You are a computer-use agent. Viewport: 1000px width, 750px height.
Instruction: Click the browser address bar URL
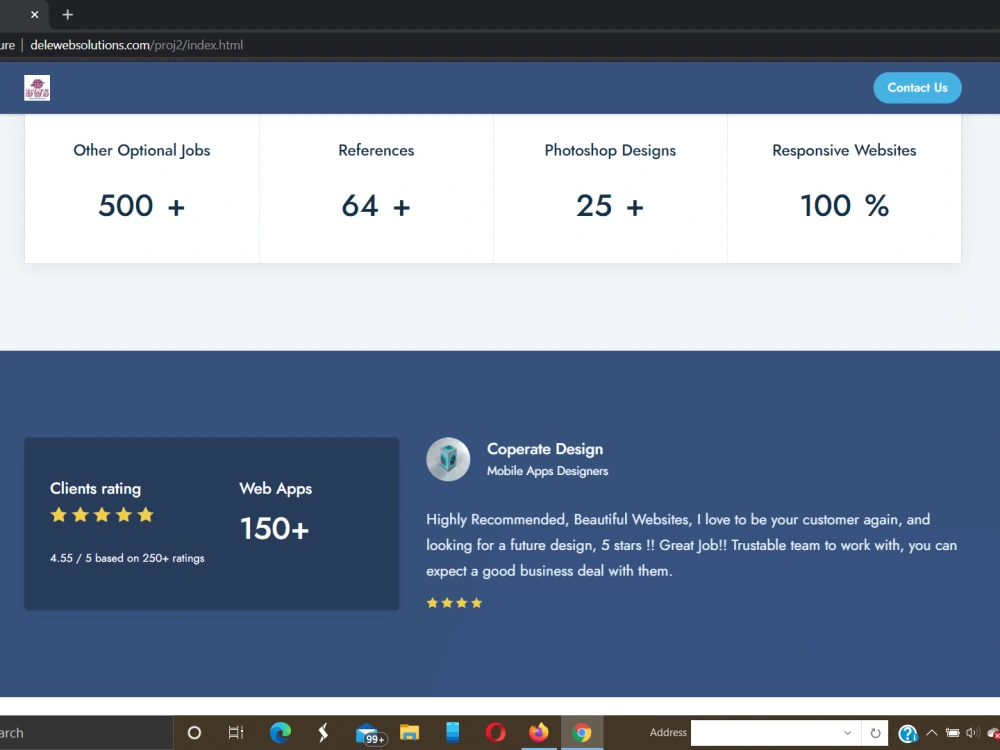pos(136,45)
